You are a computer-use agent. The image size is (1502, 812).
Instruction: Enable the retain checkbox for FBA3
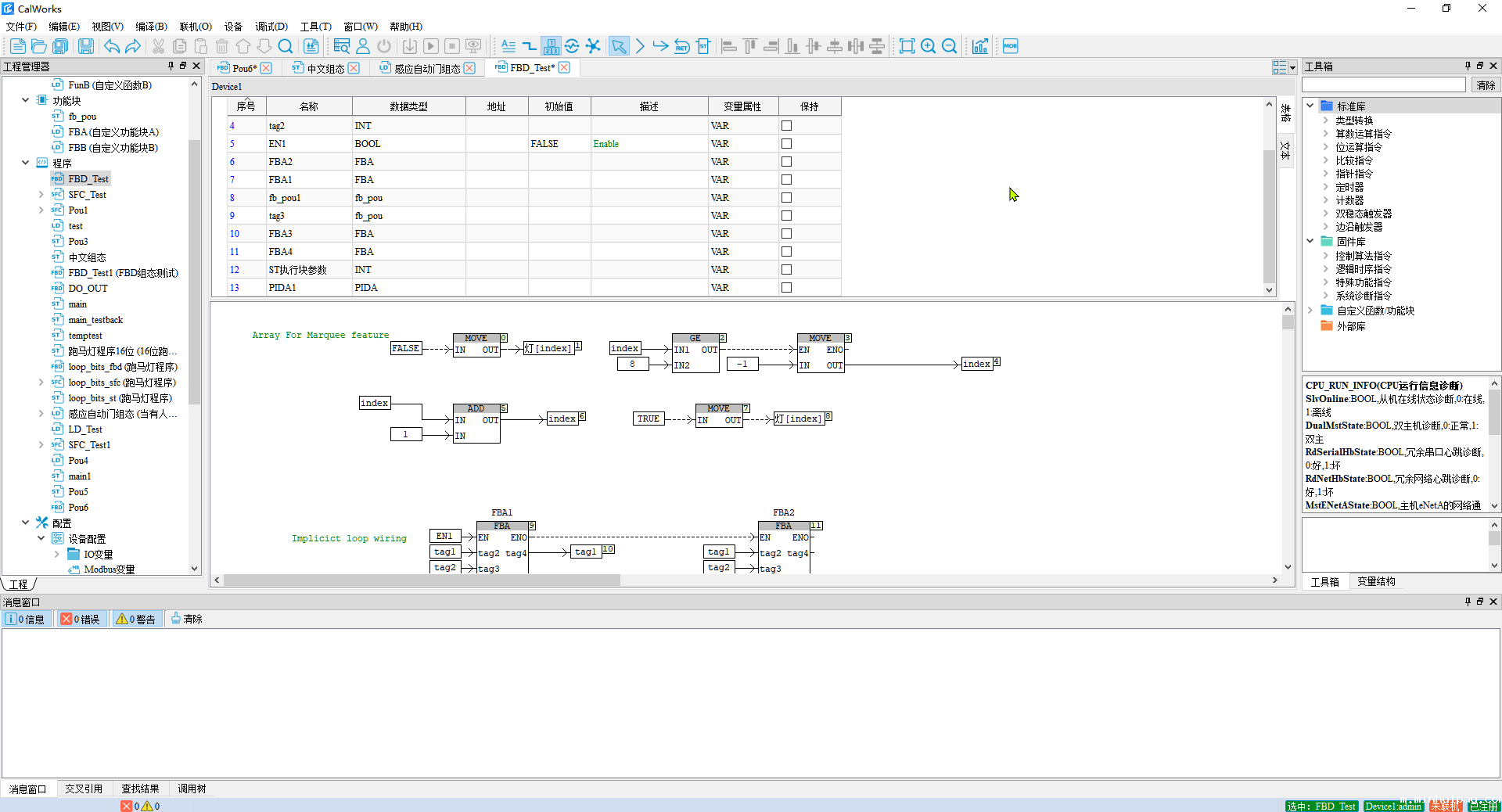(x=786, y=234)
